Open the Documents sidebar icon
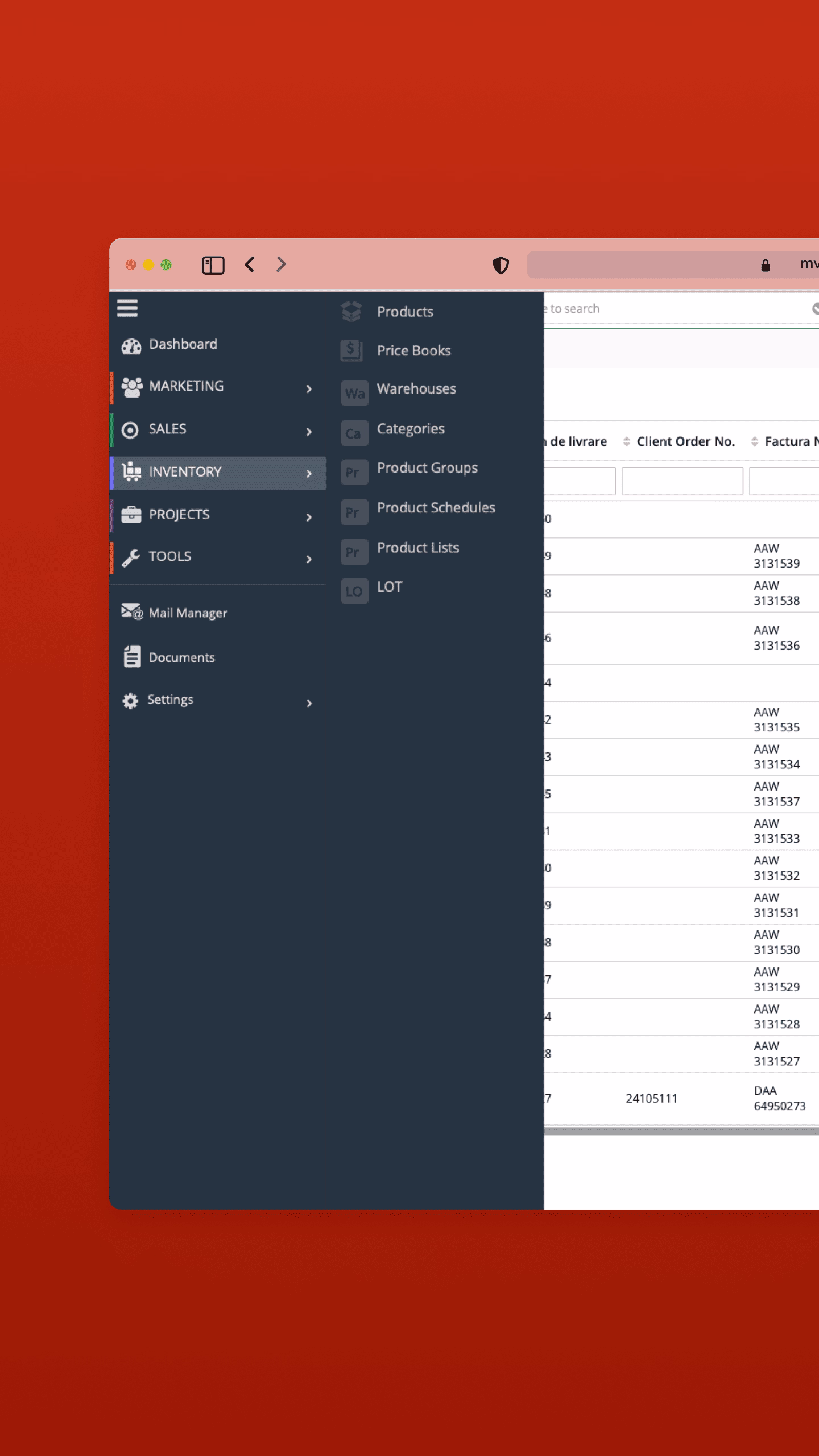 (132, 656)
